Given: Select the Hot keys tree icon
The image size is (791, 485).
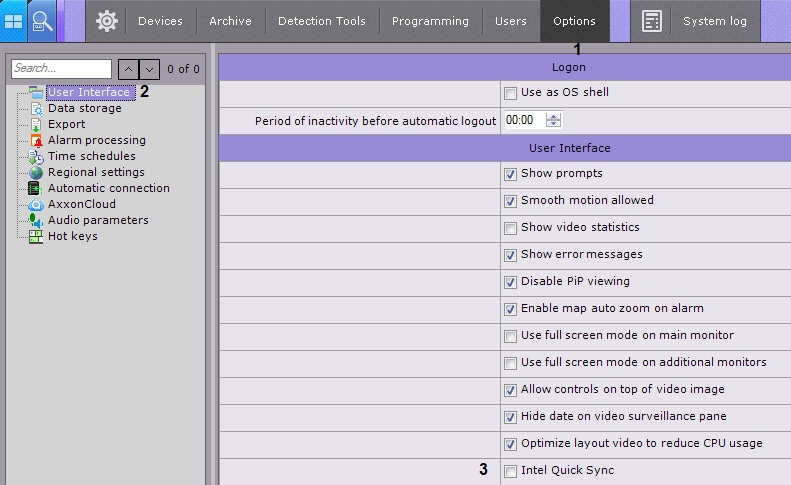Looking at the screenshot, I should (37, 236).
